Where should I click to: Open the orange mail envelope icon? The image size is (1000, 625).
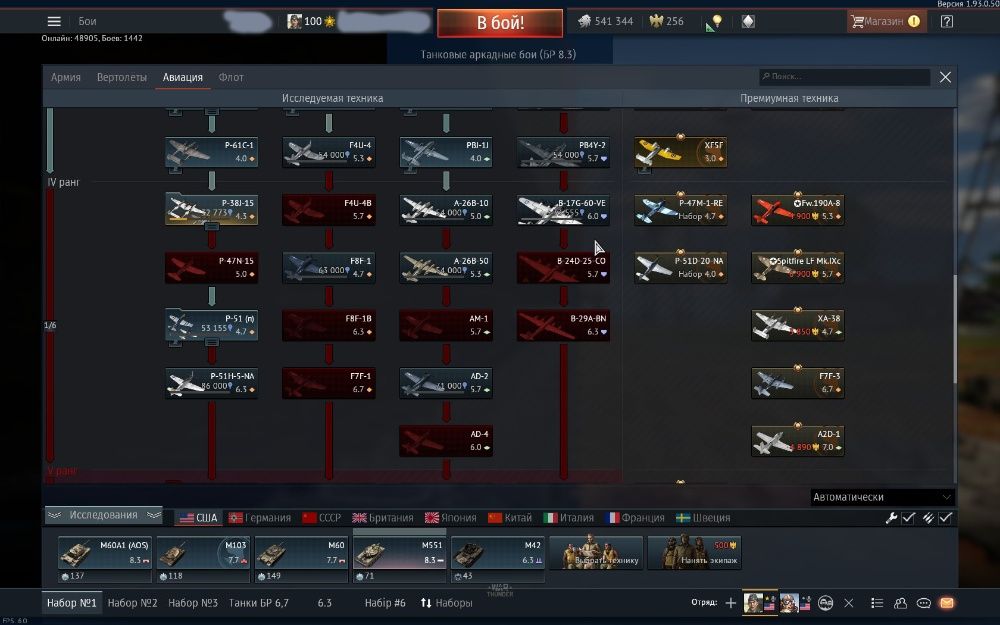coord(947,603)
